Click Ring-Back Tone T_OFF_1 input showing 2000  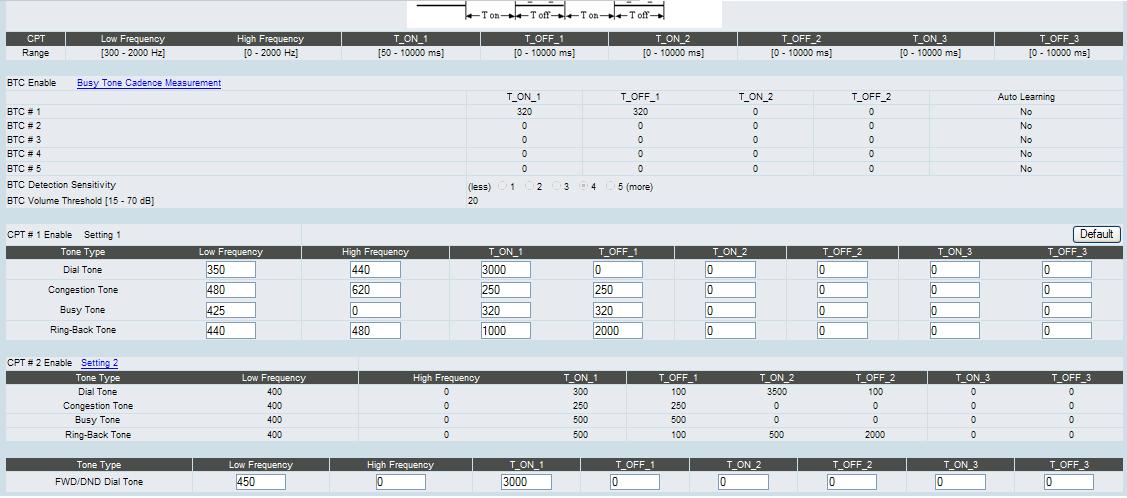pos(617,331)
